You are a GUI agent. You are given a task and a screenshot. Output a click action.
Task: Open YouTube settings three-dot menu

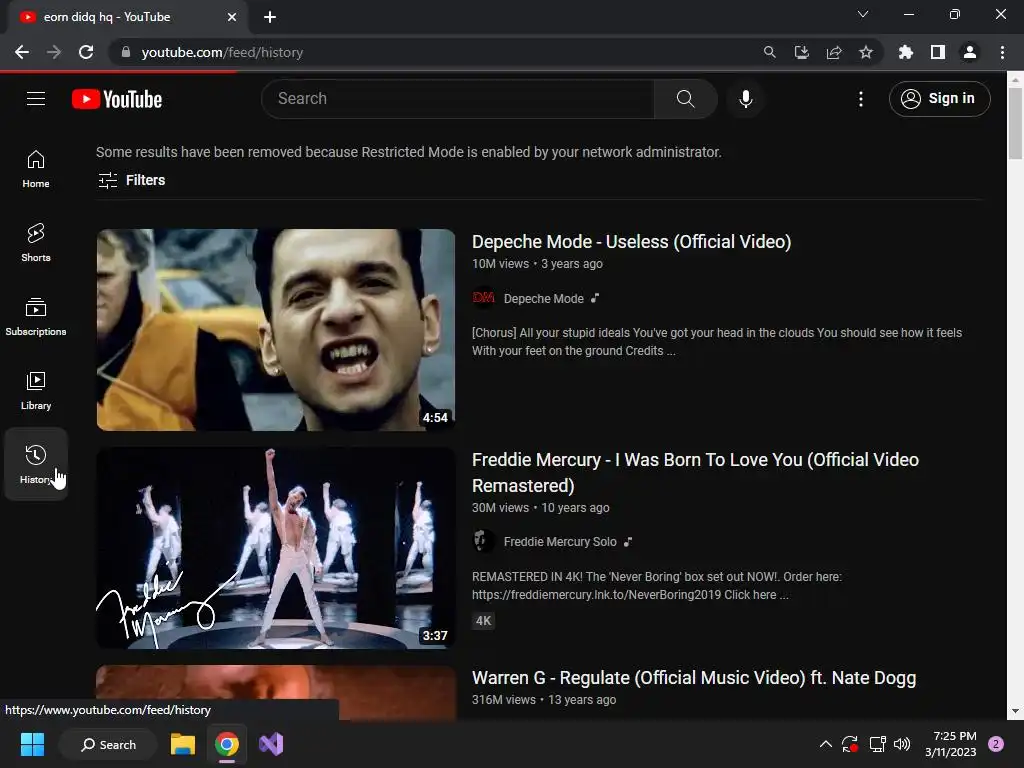tap(861, 99)
